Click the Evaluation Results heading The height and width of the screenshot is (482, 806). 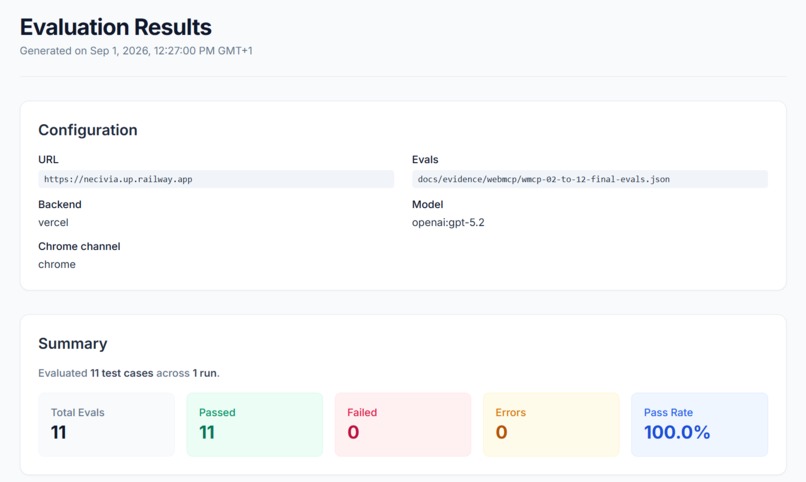[x=116, y=27]
